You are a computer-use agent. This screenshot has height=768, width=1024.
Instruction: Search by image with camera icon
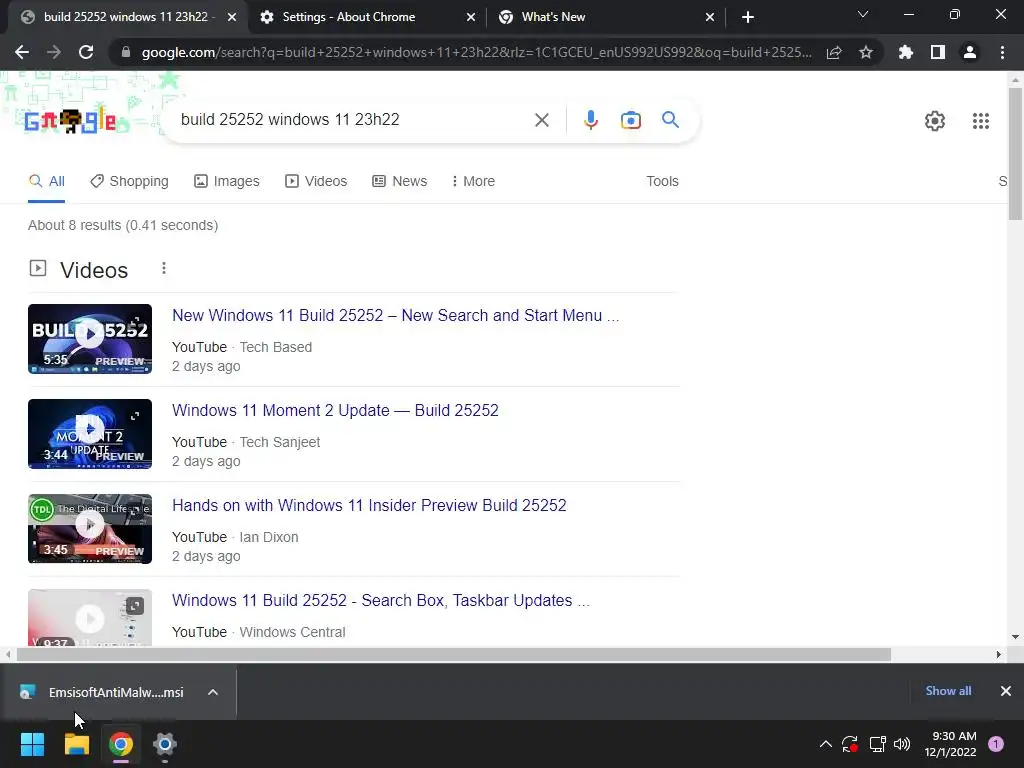click(630, 120)
